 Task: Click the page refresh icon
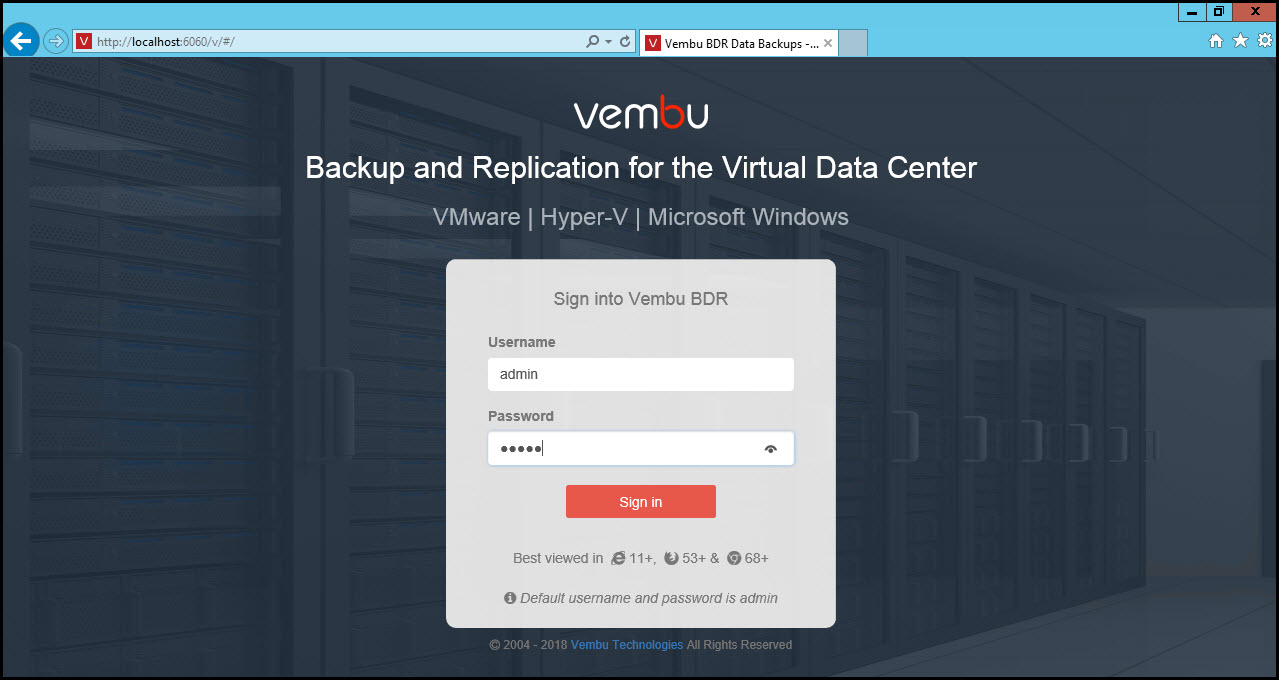point(625,42)
